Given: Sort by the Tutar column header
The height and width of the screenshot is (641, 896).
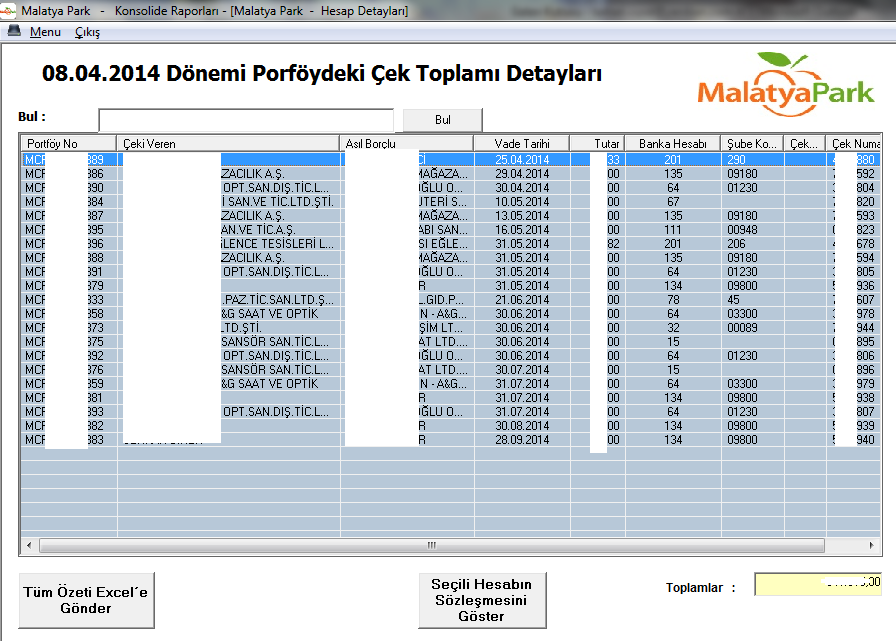Looking at the screenshot, I should click(x=597, y=143).
